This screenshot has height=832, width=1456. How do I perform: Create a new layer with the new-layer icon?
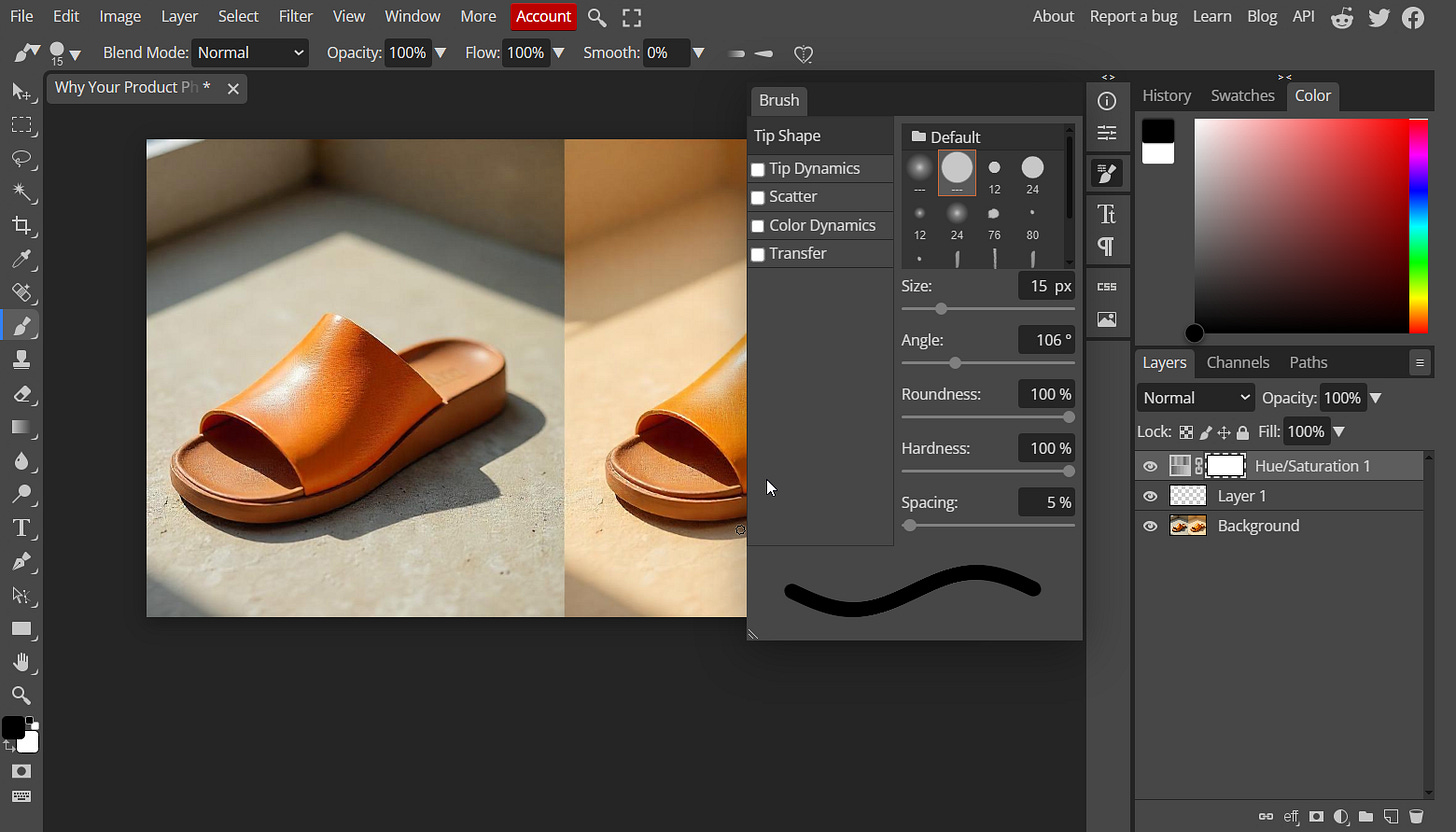coord(1391,817)
